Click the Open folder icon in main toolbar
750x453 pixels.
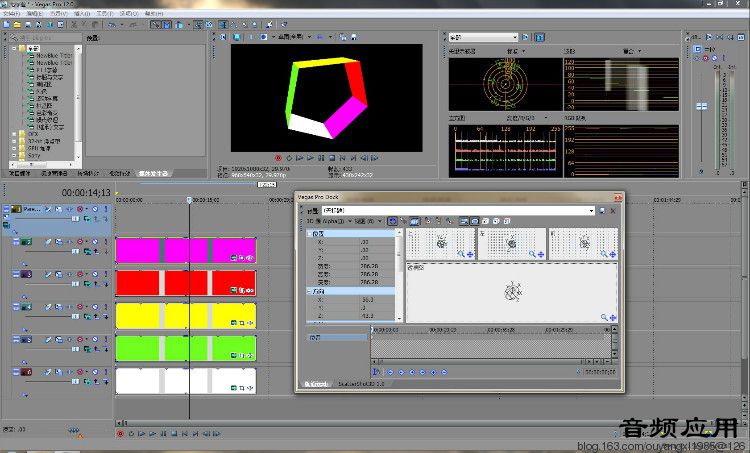[17, 24]
